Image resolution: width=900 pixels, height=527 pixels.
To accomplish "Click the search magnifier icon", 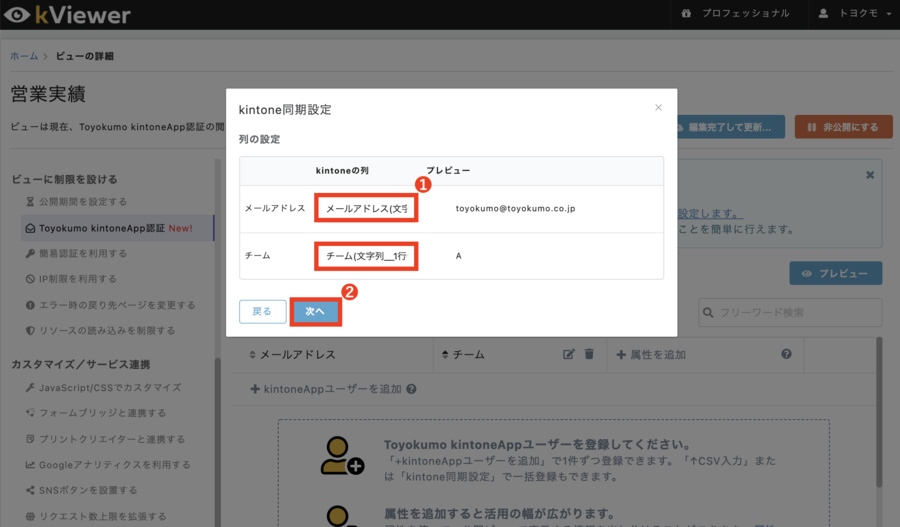I will (x=708, y=312).
